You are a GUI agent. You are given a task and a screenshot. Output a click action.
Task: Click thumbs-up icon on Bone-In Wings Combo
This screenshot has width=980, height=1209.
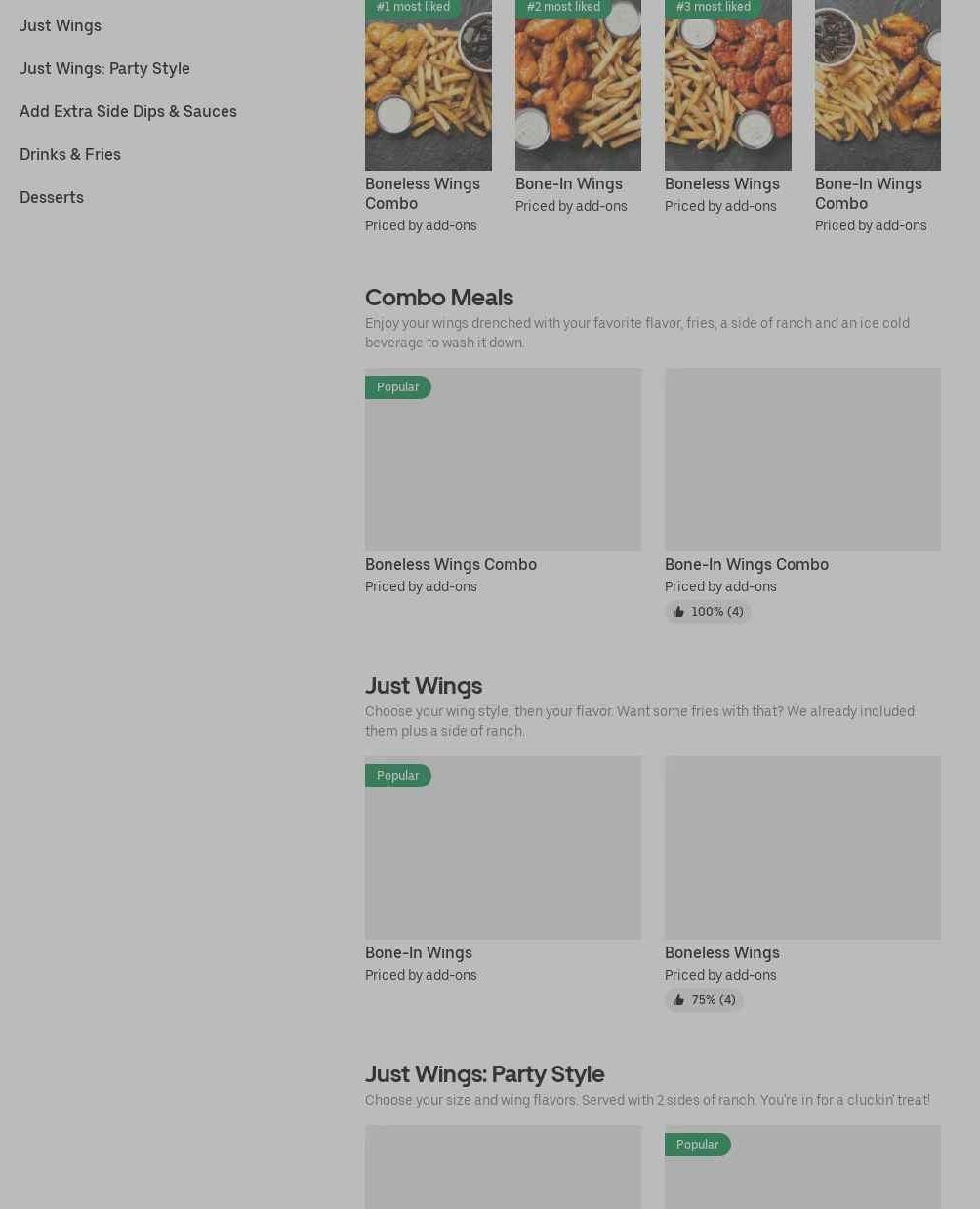[x=678, y=612]
